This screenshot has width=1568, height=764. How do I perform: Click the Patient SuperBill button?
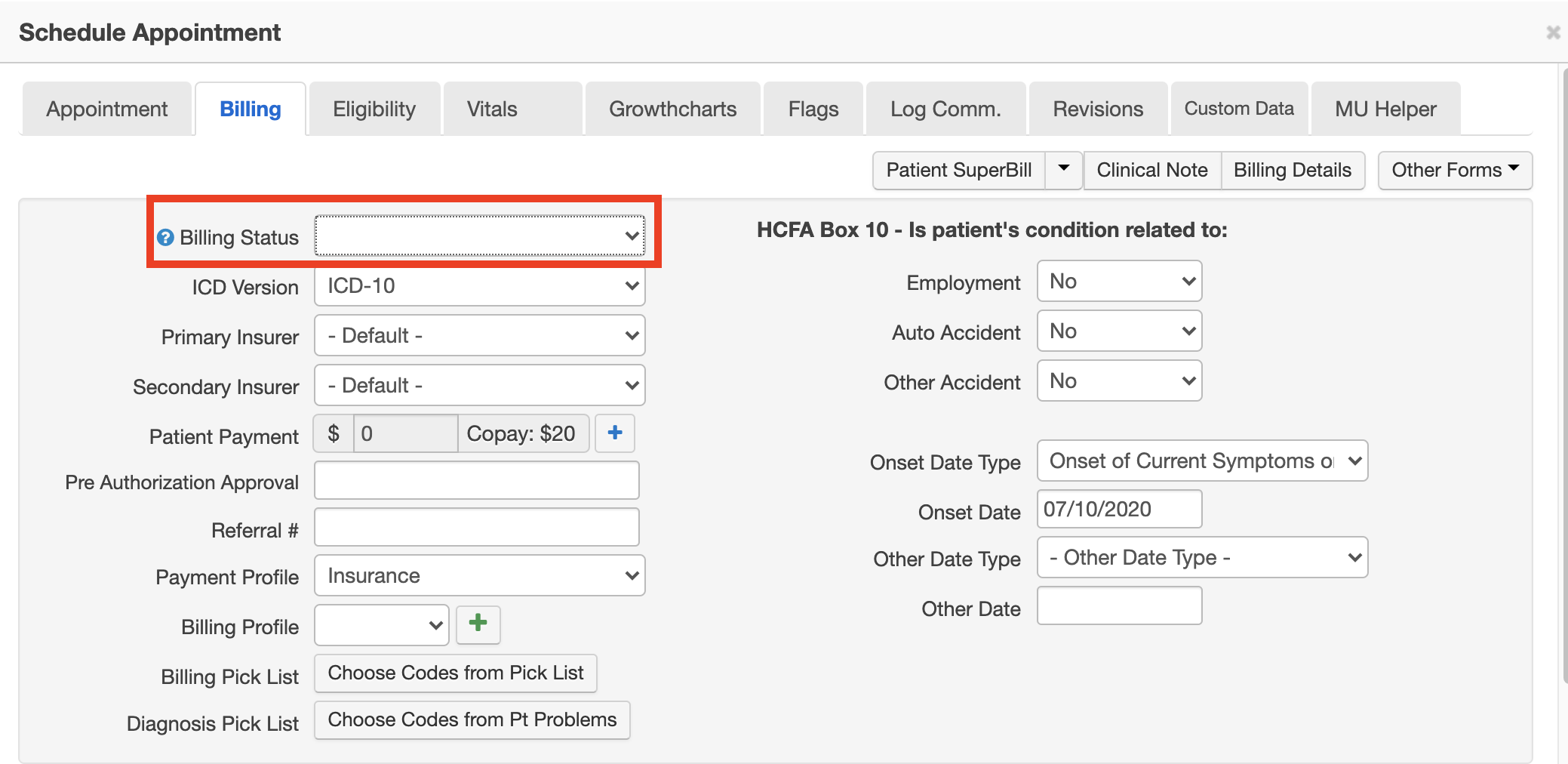[x=959, y=170]
